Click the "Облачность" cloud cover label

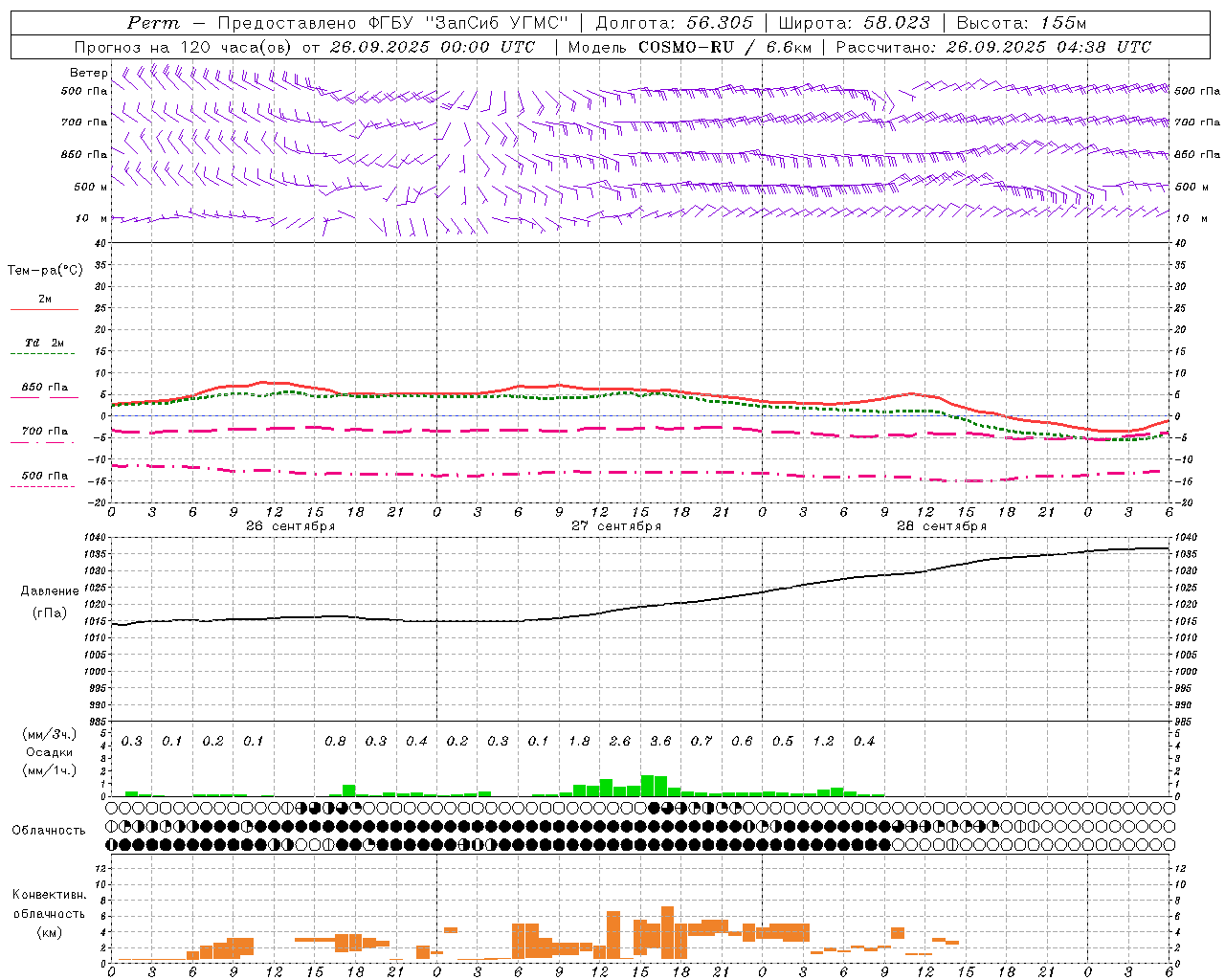coord(49,831)
